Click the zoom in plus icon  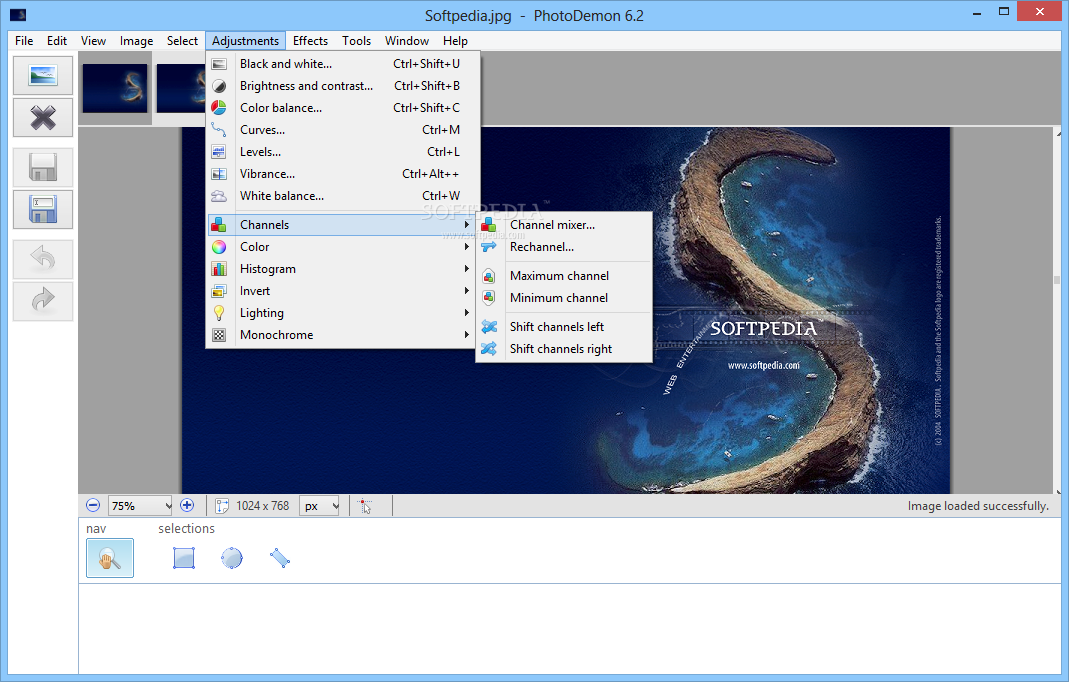(x=187, y=505)
